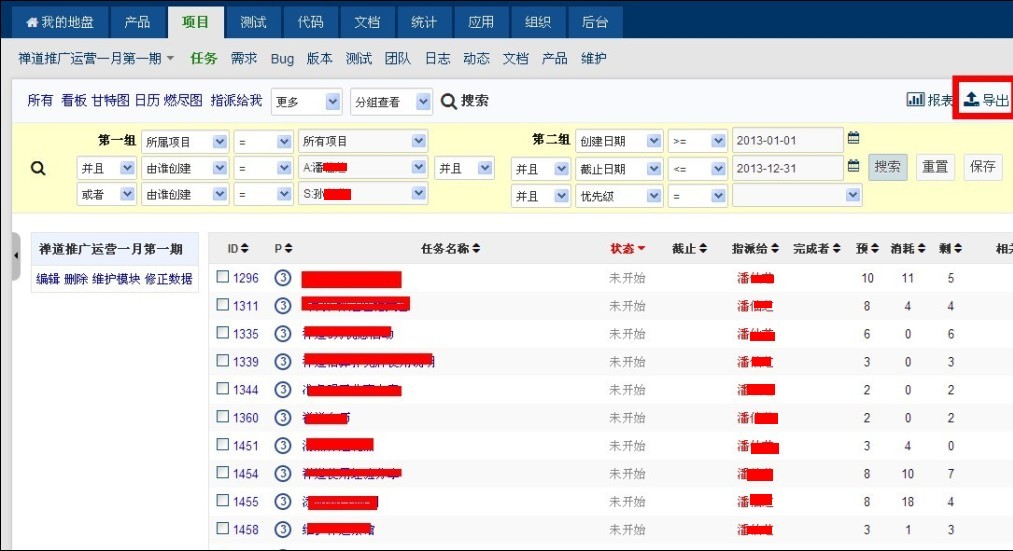This screenshot has width=1013, height=551.
Task: Check the checkbox for task 1360
Action: [223, 416]
